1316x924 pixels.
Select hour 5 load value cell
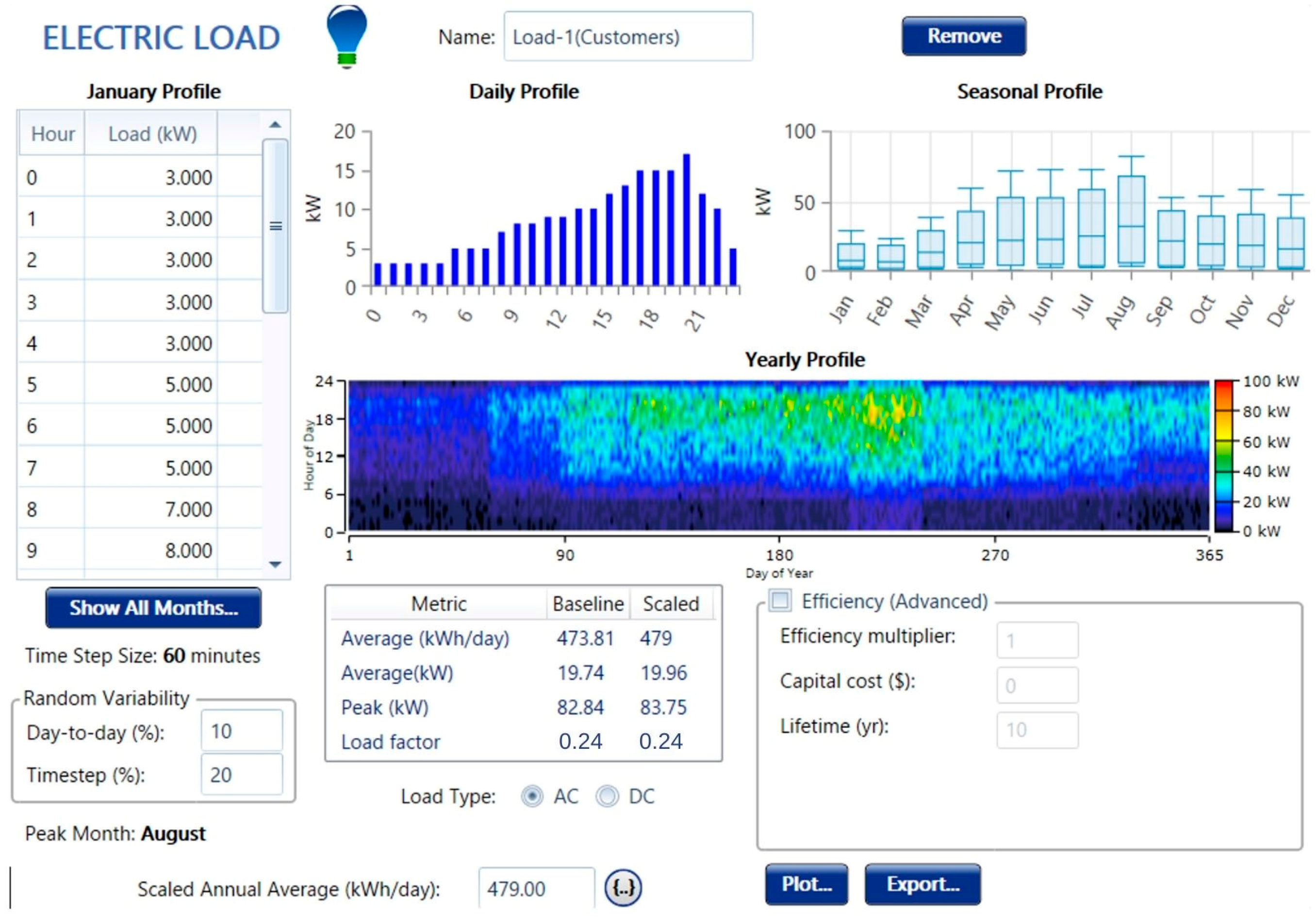(152, 385)
